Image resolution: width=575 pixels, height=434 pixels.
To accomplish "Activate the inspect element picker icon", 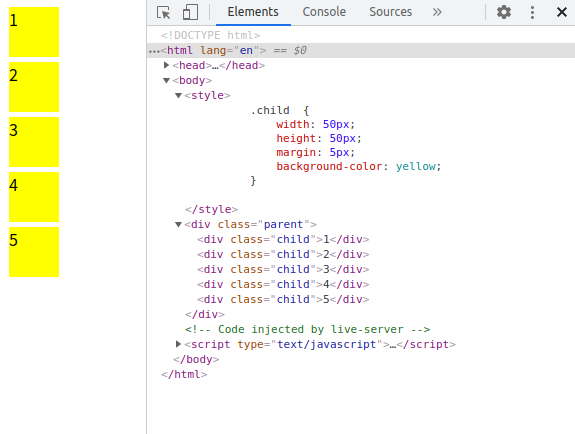I will [x=164, y=12].
